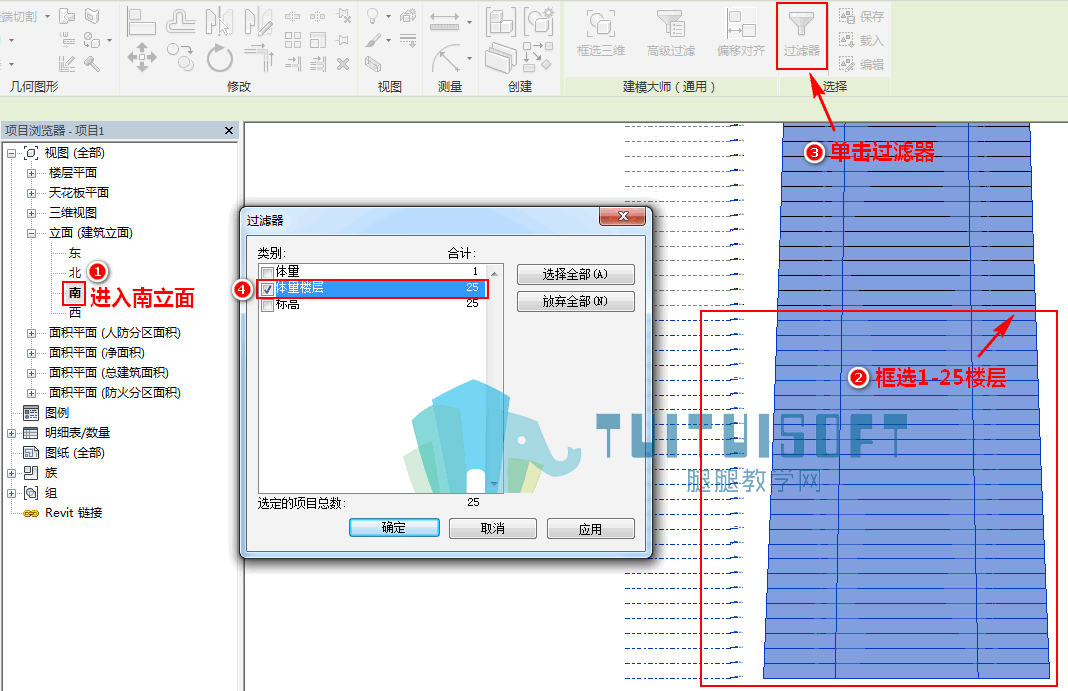Open the Measure tool dropdown arrow
Image resolution: width=1068 pixels, height=691 pixels.
(469, 22)
